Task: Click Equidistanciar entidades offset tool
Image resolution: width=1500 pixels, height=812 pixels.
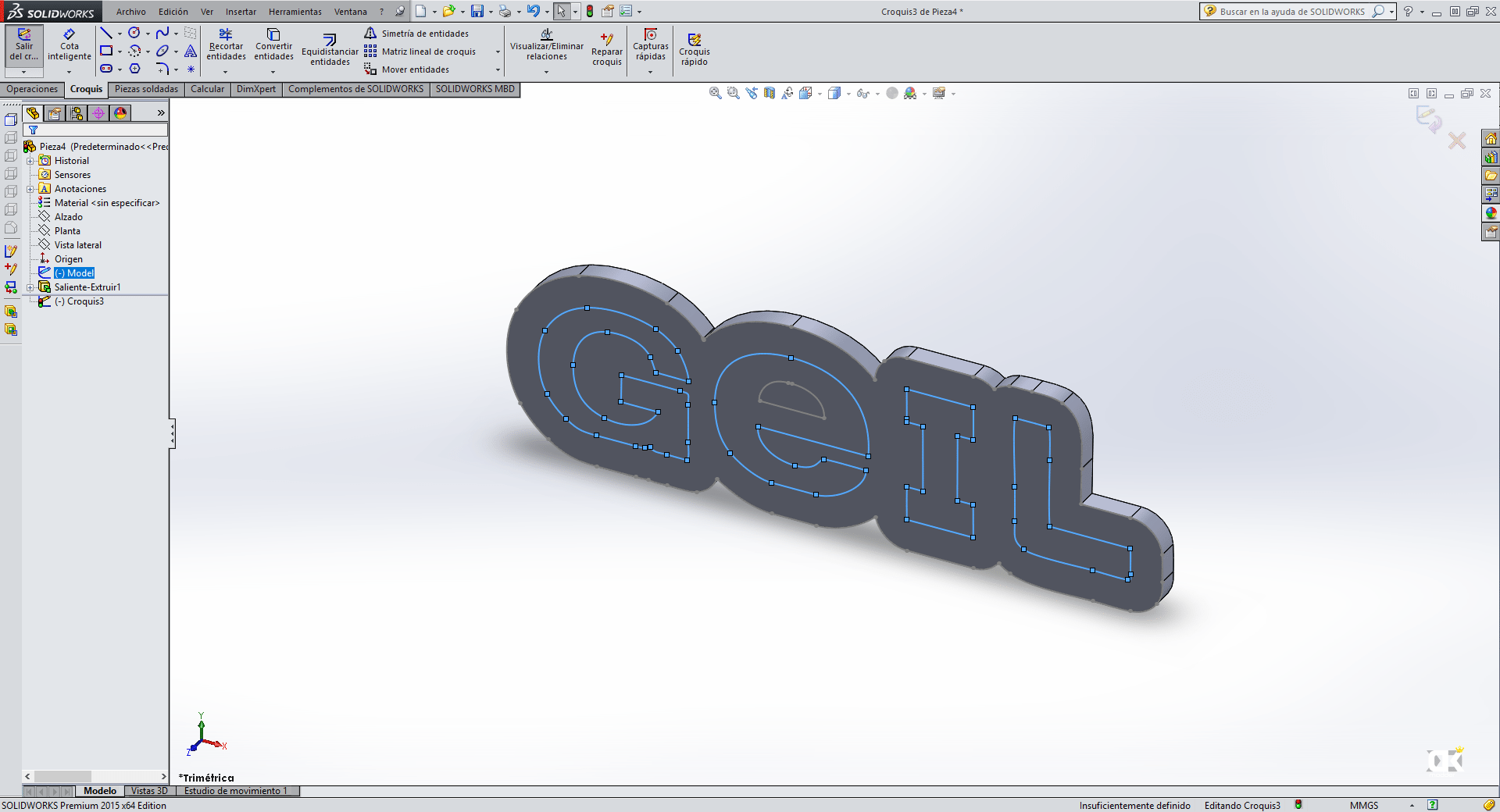Action: click(x=330, y=50)
